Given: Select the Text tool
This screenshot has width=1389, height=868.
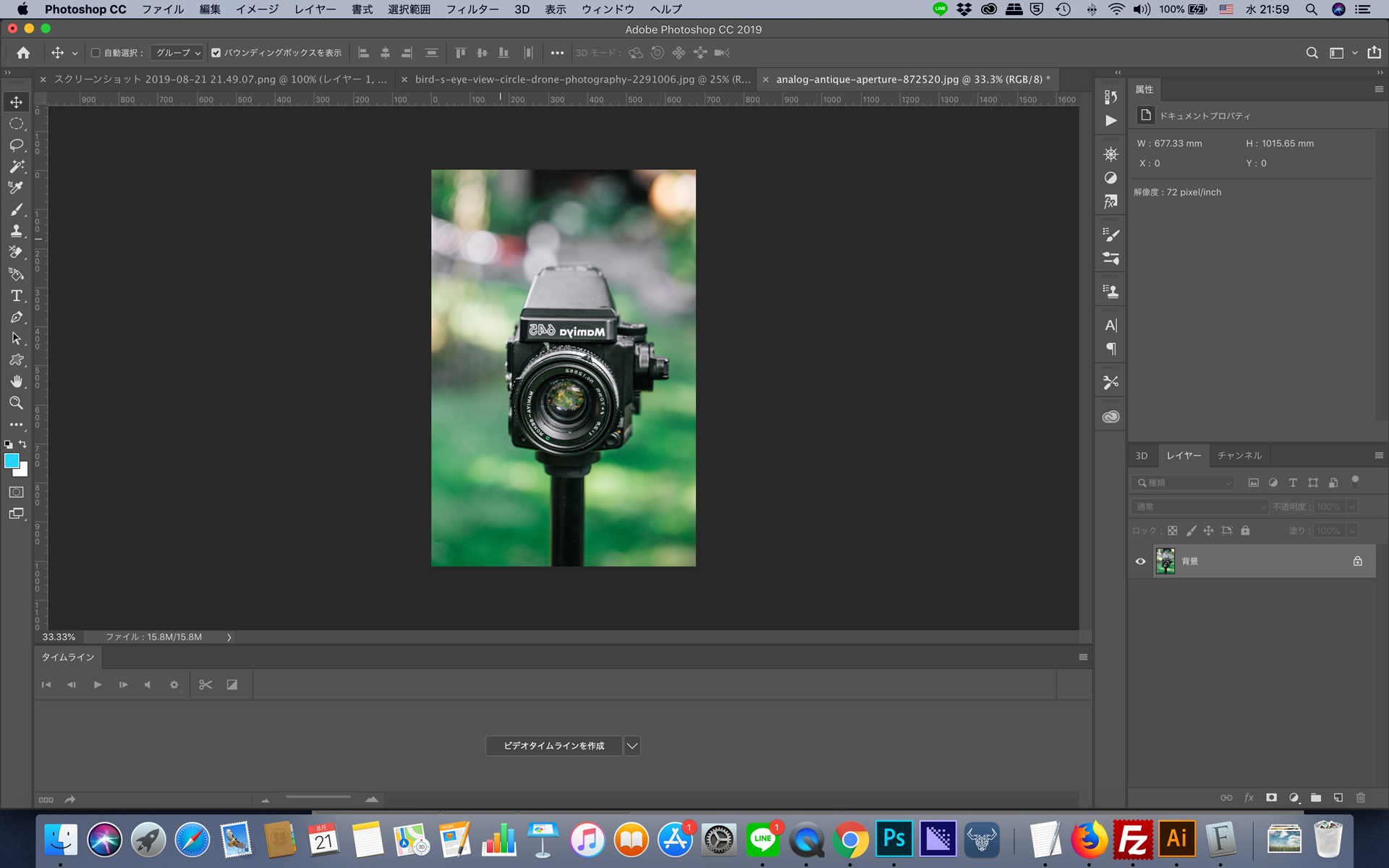Looking at the screenshot, I should point(15,296).
